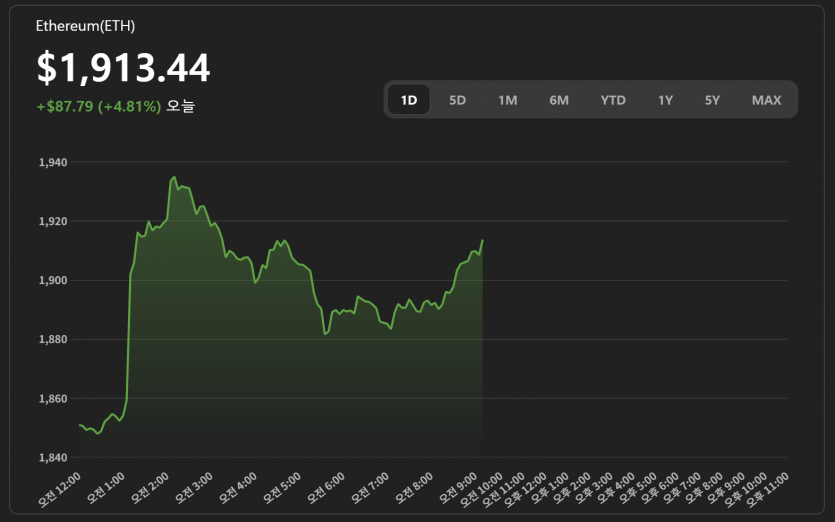Click the 1,840 y-axis label
This screenshot has width=835, height=522.
[52, 458]
